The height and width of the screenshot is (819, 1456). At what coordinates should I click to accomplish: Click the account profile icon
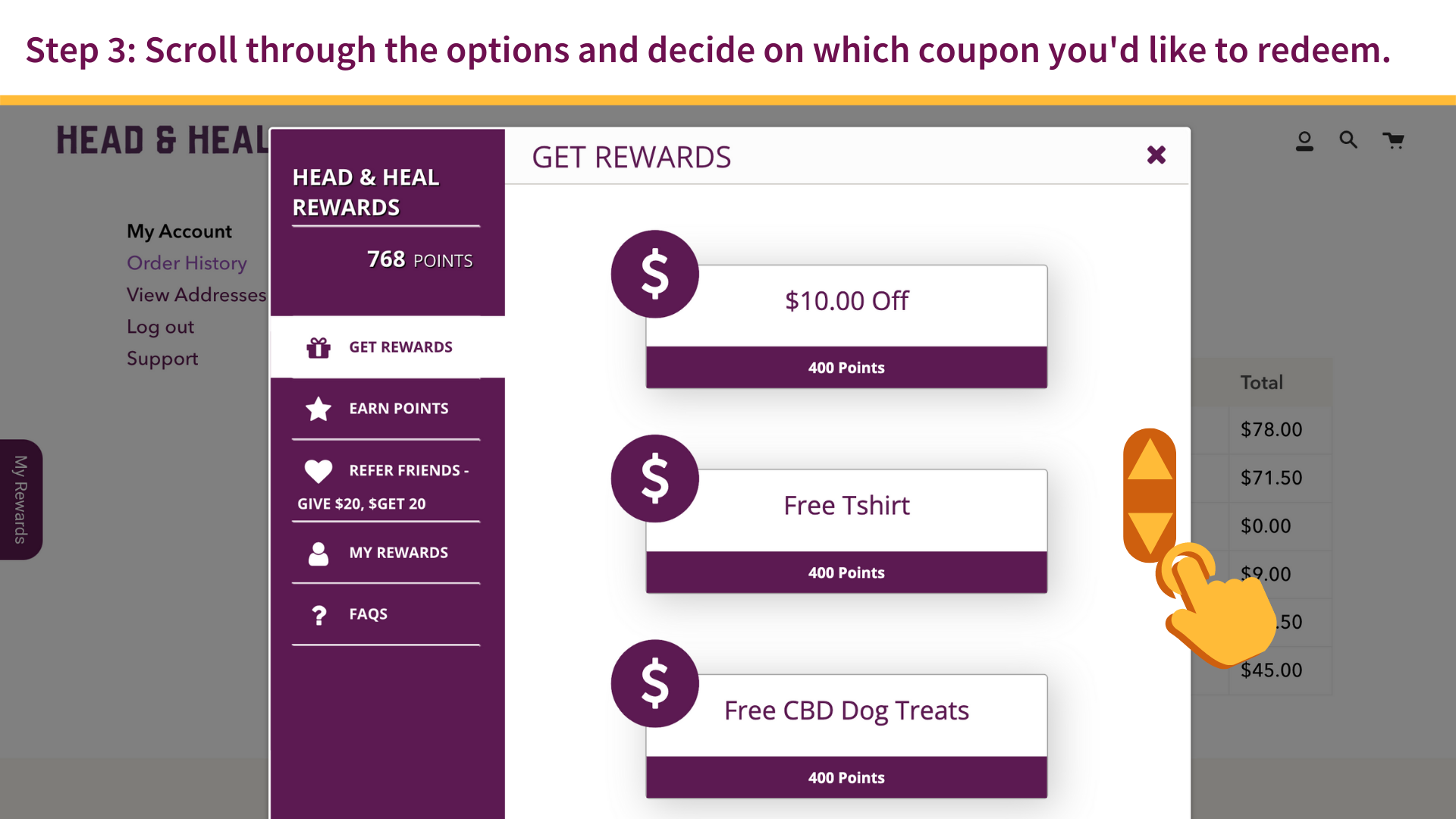pos(1304,141)
